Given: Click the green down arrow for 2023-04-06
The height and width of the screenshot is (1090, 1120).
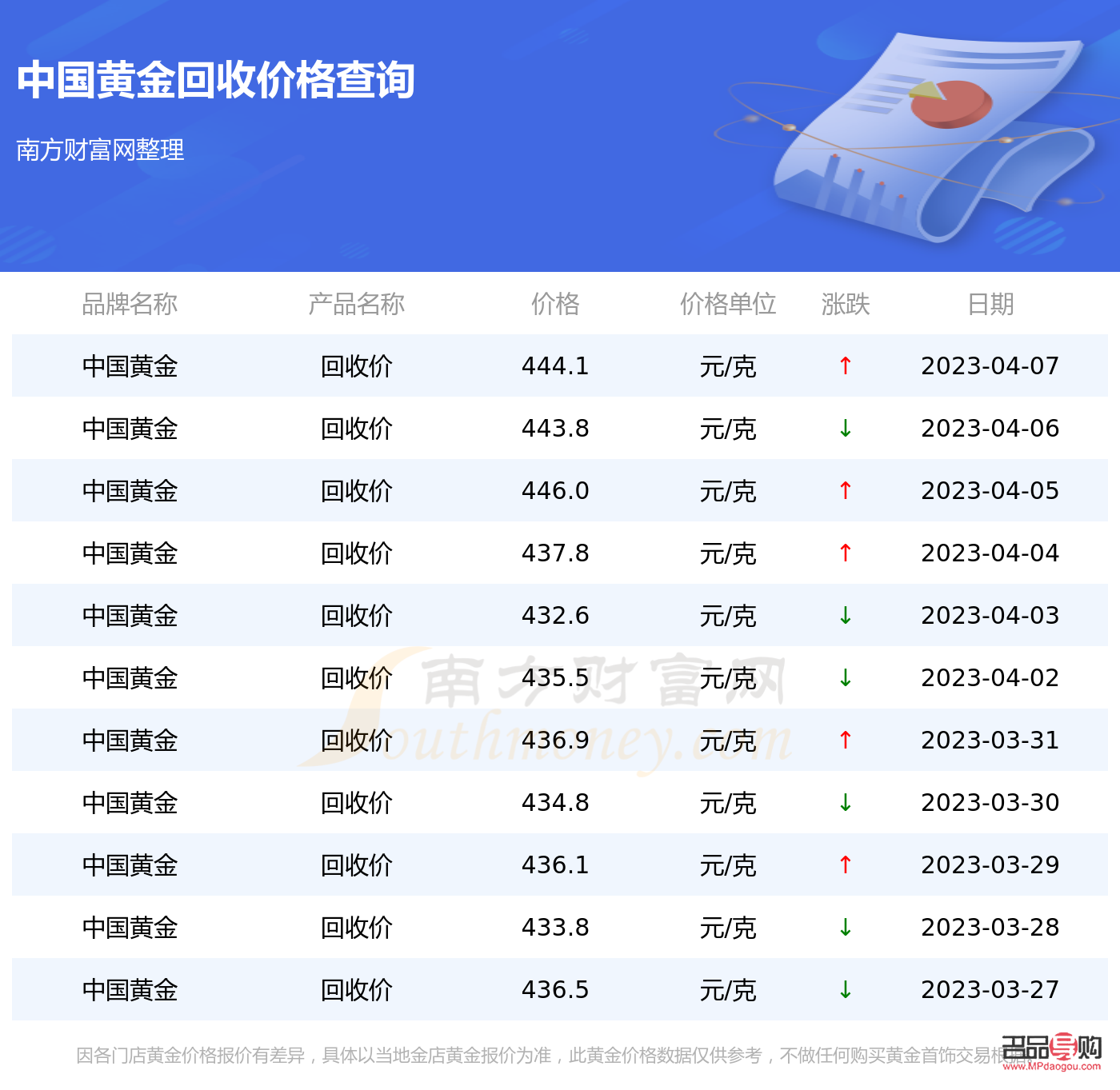Looking at the screenshot, I should (x=846, y=429).
